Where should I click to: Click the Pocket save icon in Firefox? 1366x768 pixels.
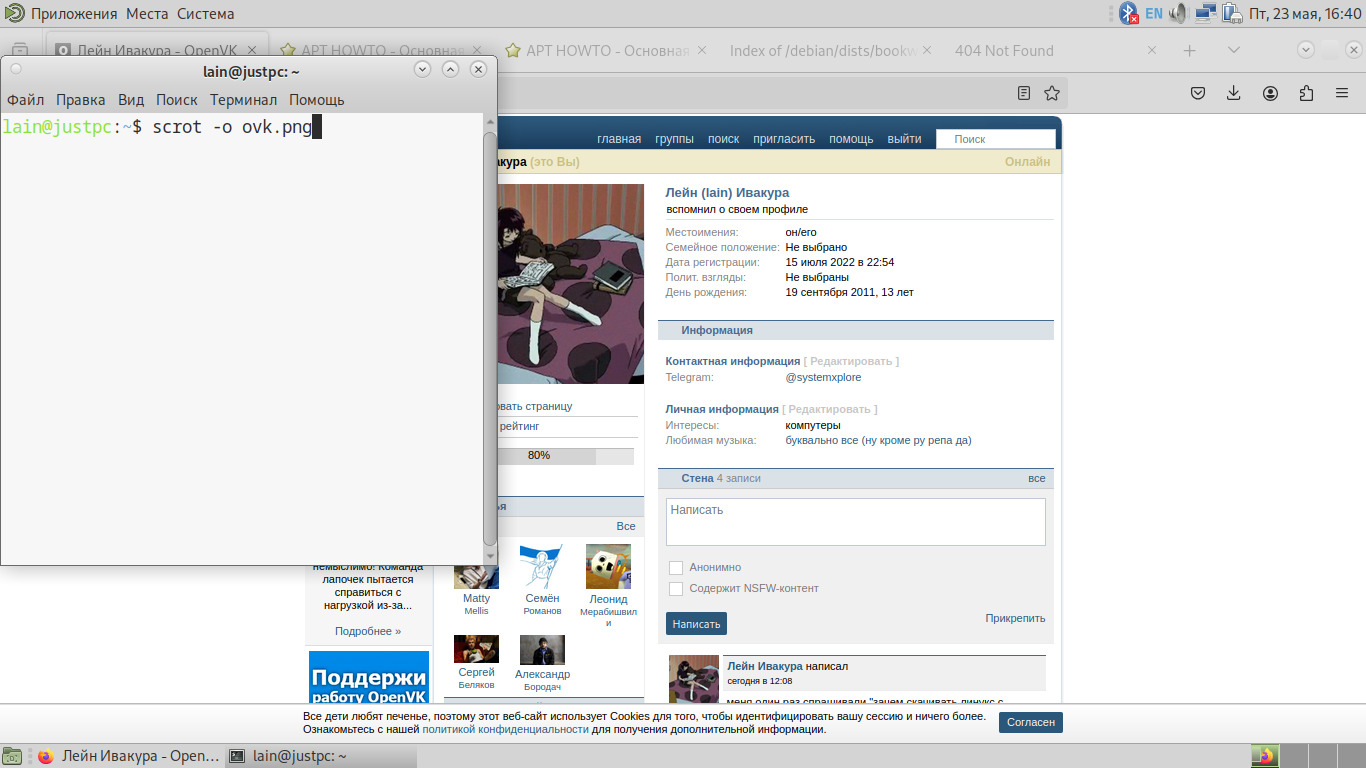click(1198, 93)
